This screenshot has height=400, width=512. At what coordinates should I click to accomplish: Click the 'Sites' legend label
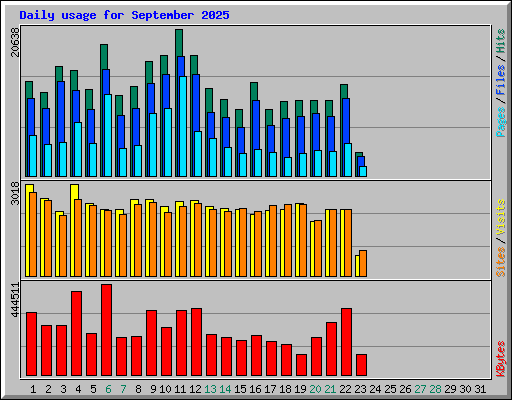[501, 262]
